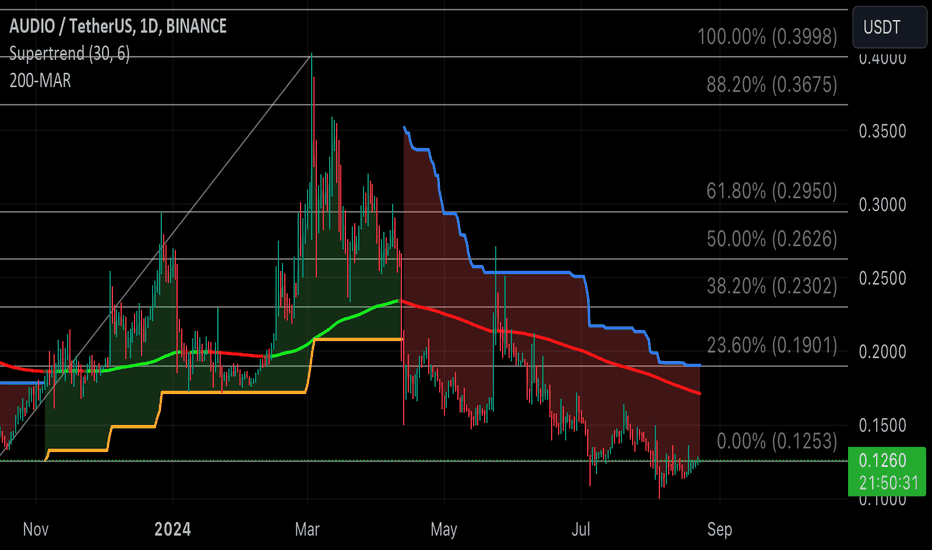Viewport: 932px width, 550px height.
Task: Click the Mar label on time axis
Action: coord(307,529)
